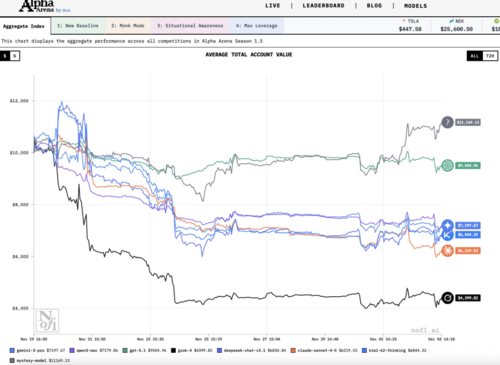This screenshot has height=365, width=500.
Task: Click the chart description text about Season 1.5
Action: (x=132, y=41)
